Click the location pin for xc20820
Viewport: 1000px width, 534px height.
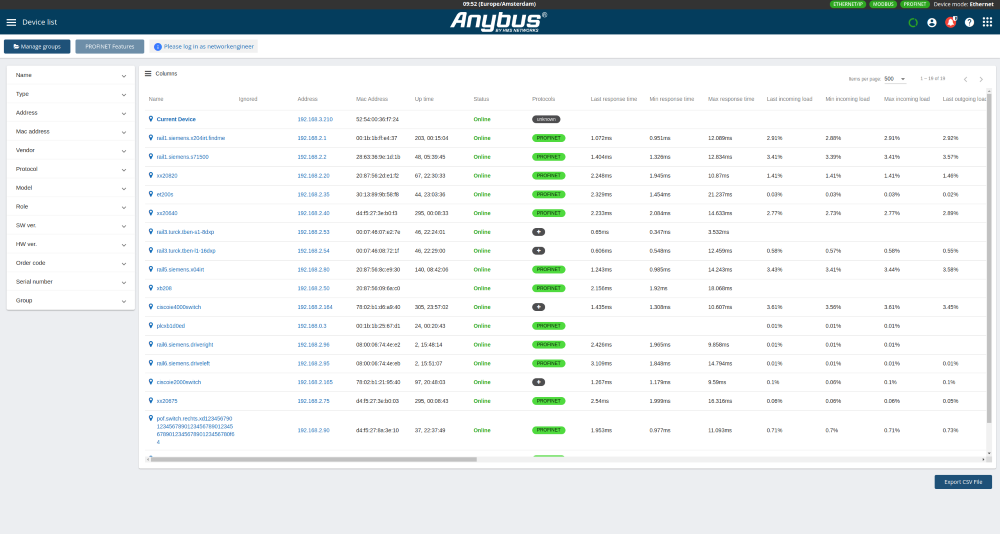[151, 175]
